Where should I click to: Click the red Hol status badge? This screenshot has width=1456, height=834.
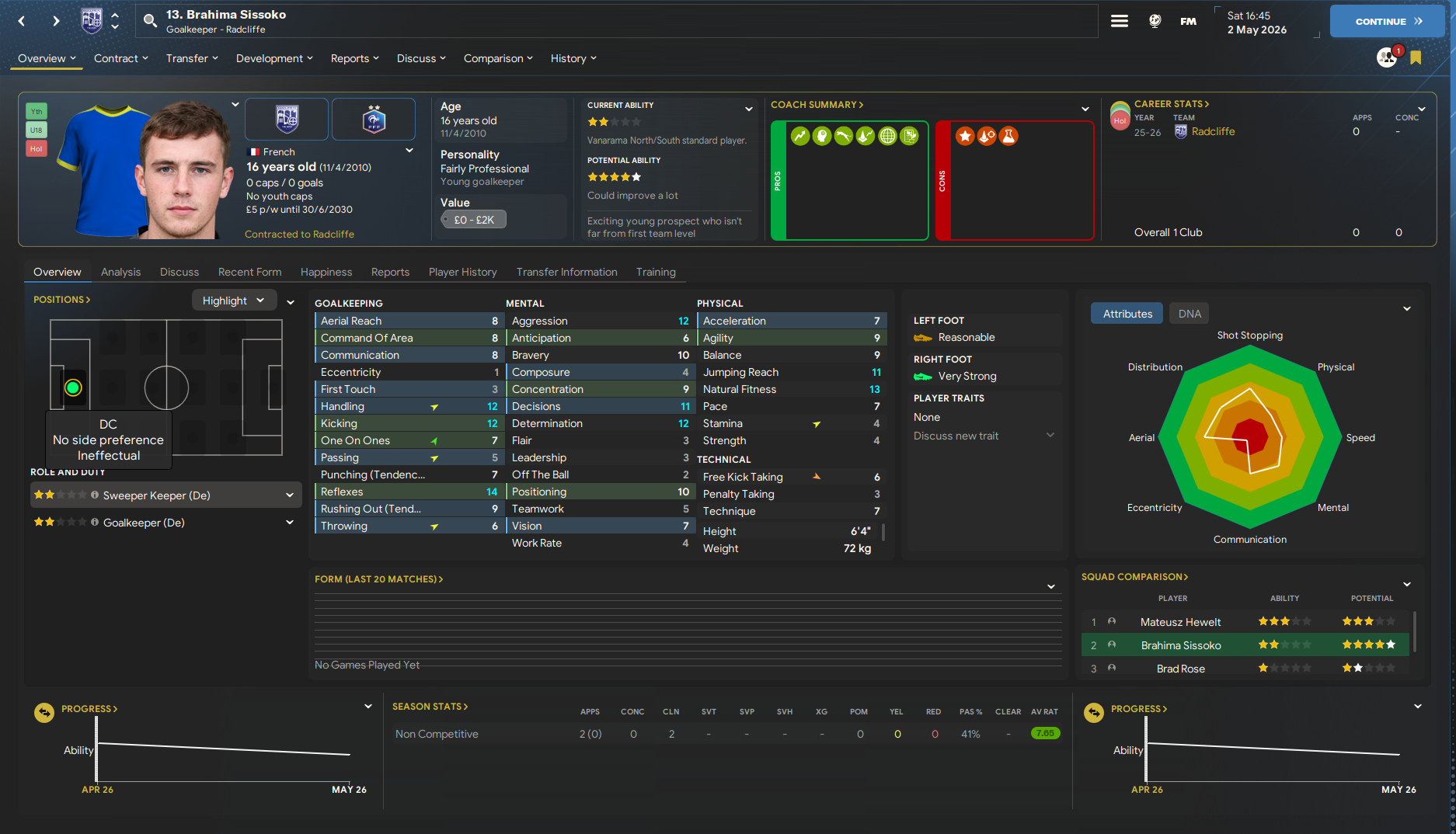(x=37, y=148)
